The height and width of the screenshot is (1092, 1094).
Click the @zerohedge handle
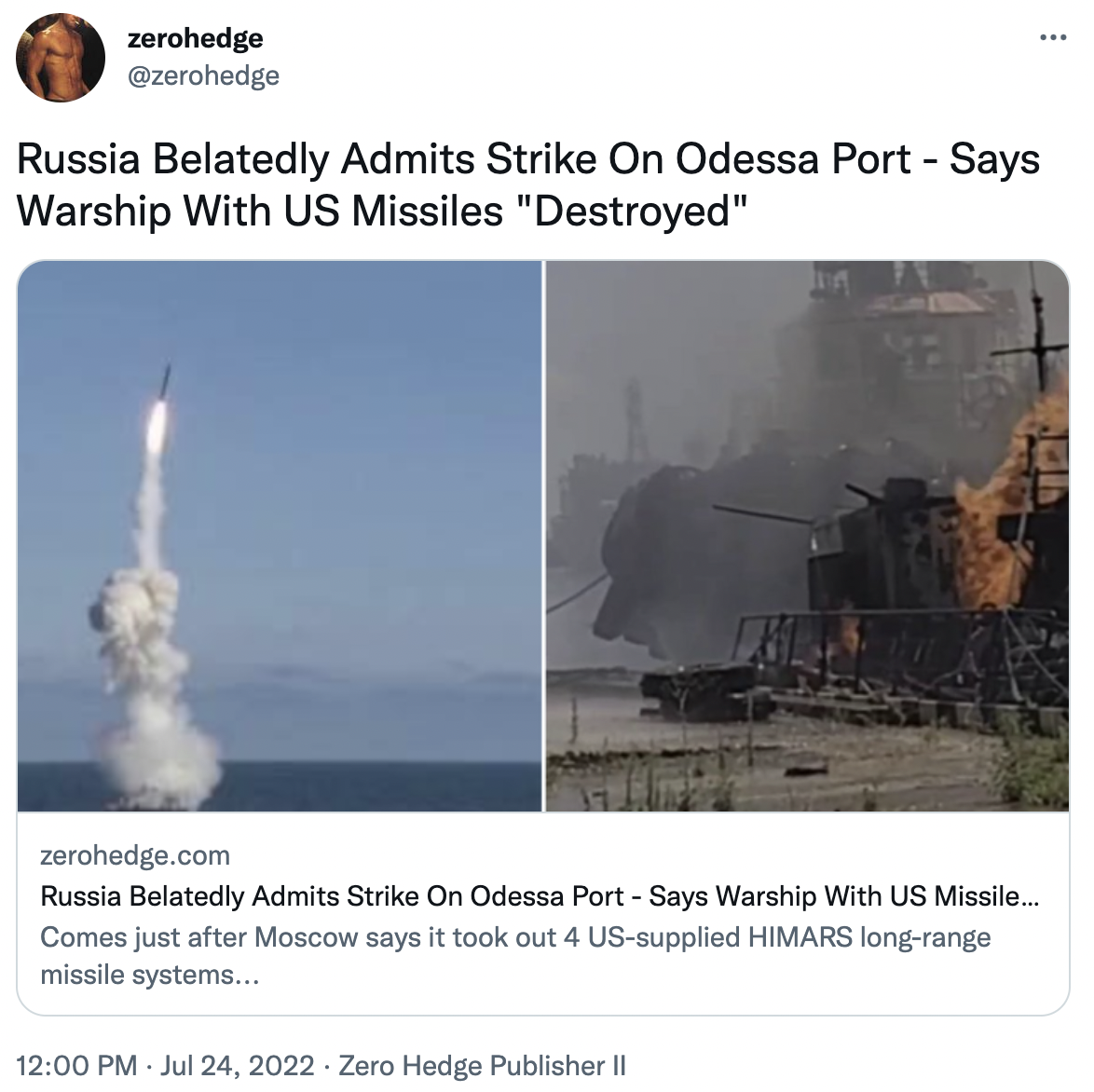pyautogui.click(x=203, y=75)
